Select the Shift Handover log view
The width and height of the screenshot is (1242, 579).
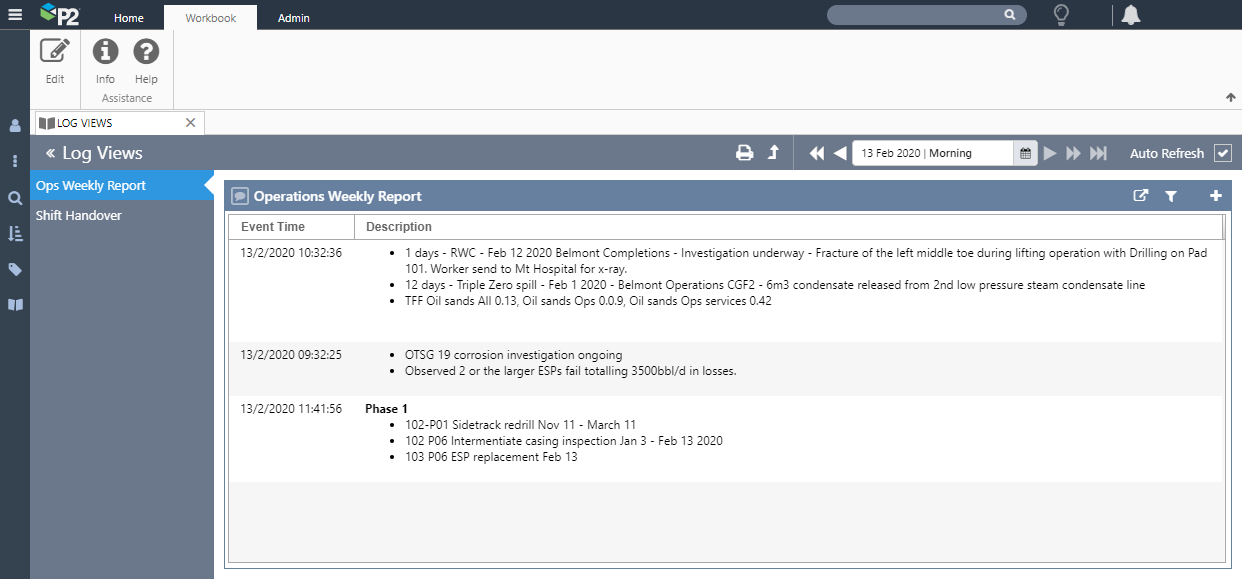click(x=78, y=215)
